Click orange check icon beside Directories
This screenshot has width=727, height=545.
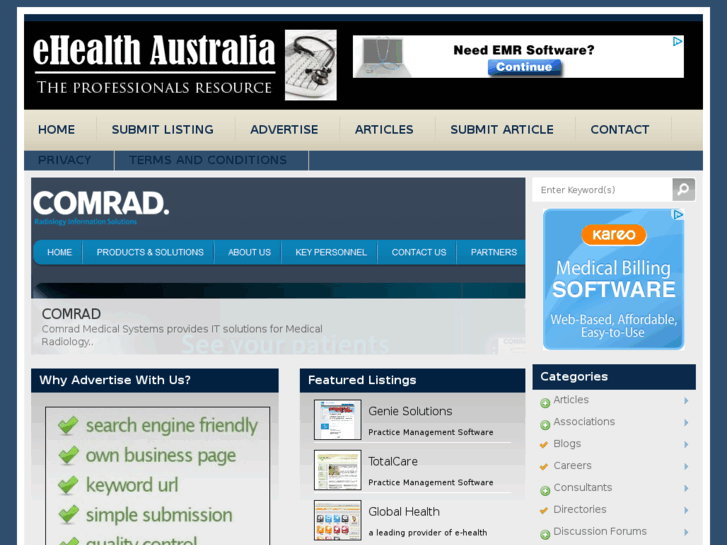click(544, 511)
